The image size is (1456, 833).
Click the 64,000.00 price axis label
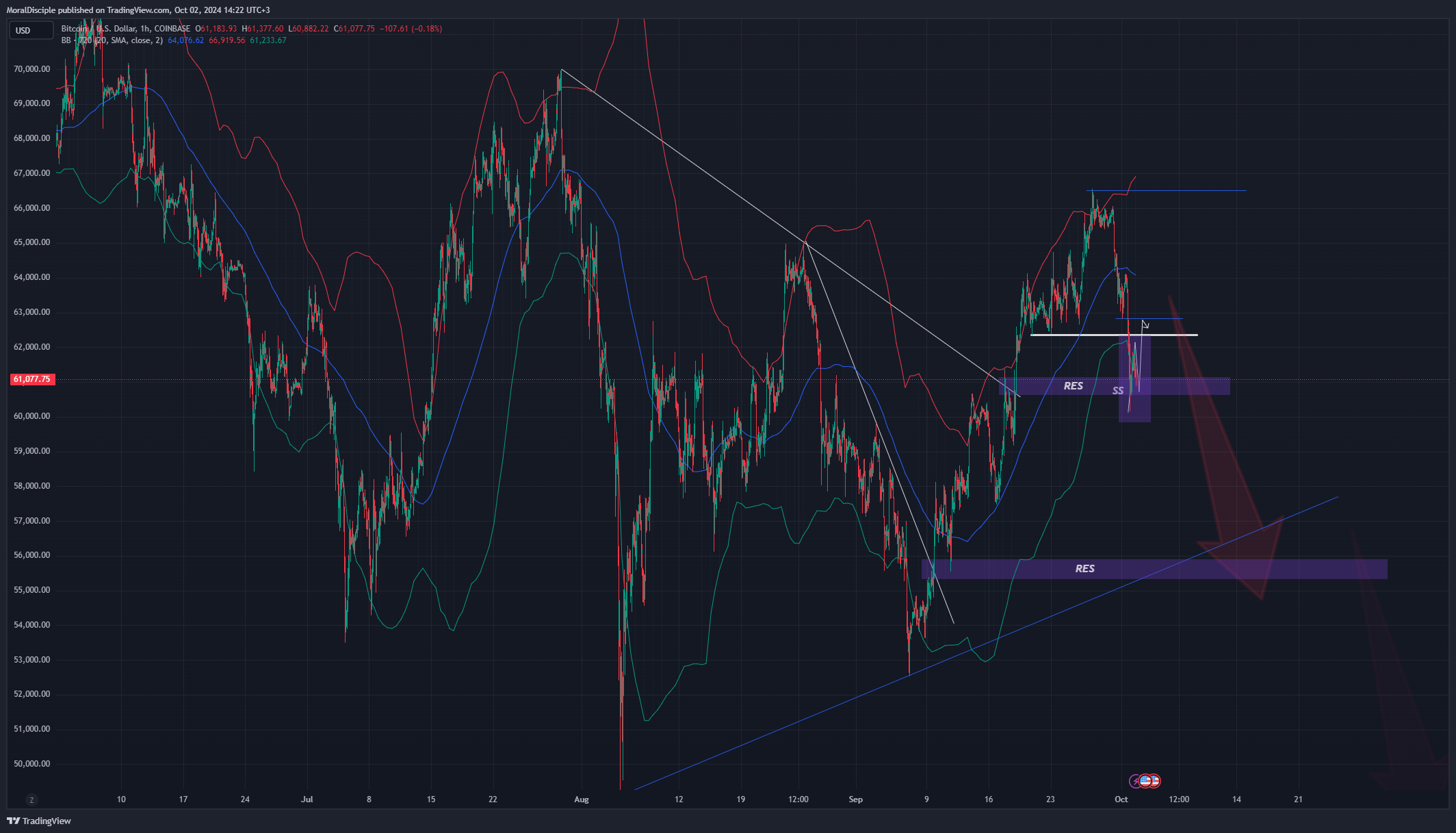(31, 277)
